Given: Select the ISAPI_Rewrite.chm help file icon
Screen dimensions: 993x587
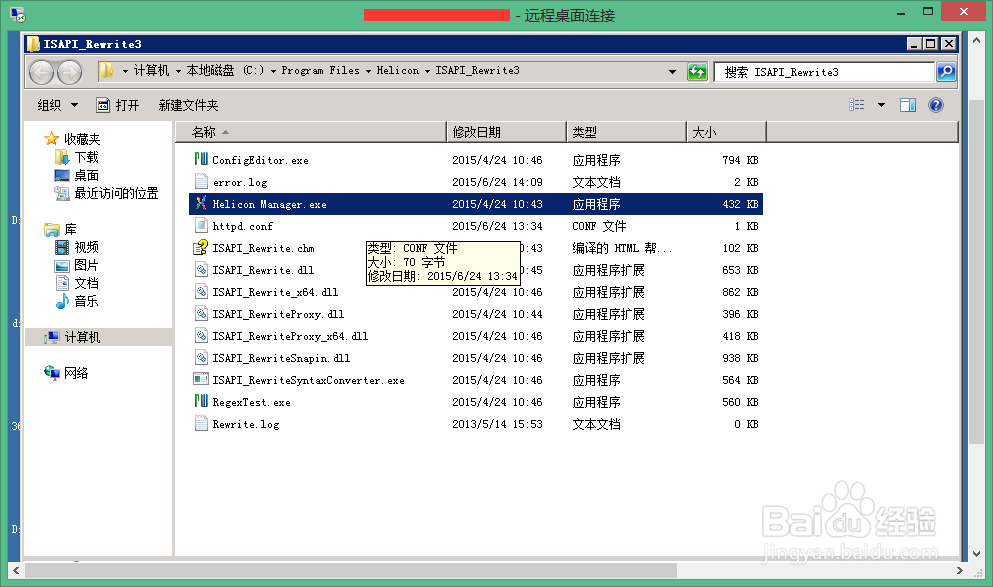Looking at the screenshot, I should pyautogui.click(x=201, y=248).
